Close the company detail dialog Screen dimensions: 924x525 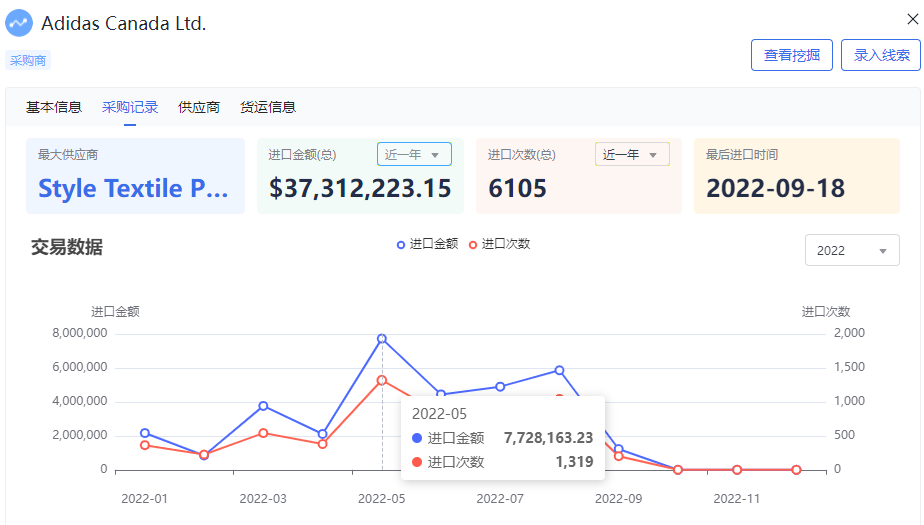pyautogui.click(x=912, y=19)
